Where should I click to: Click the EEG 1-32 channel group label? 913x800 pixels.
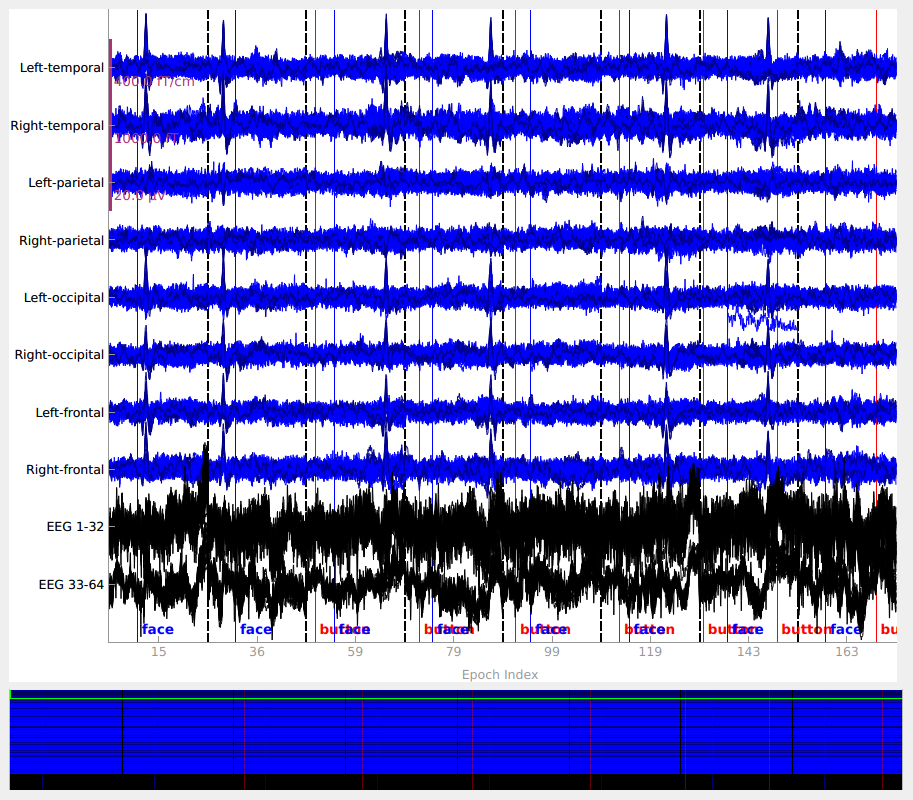click(75, 527)
